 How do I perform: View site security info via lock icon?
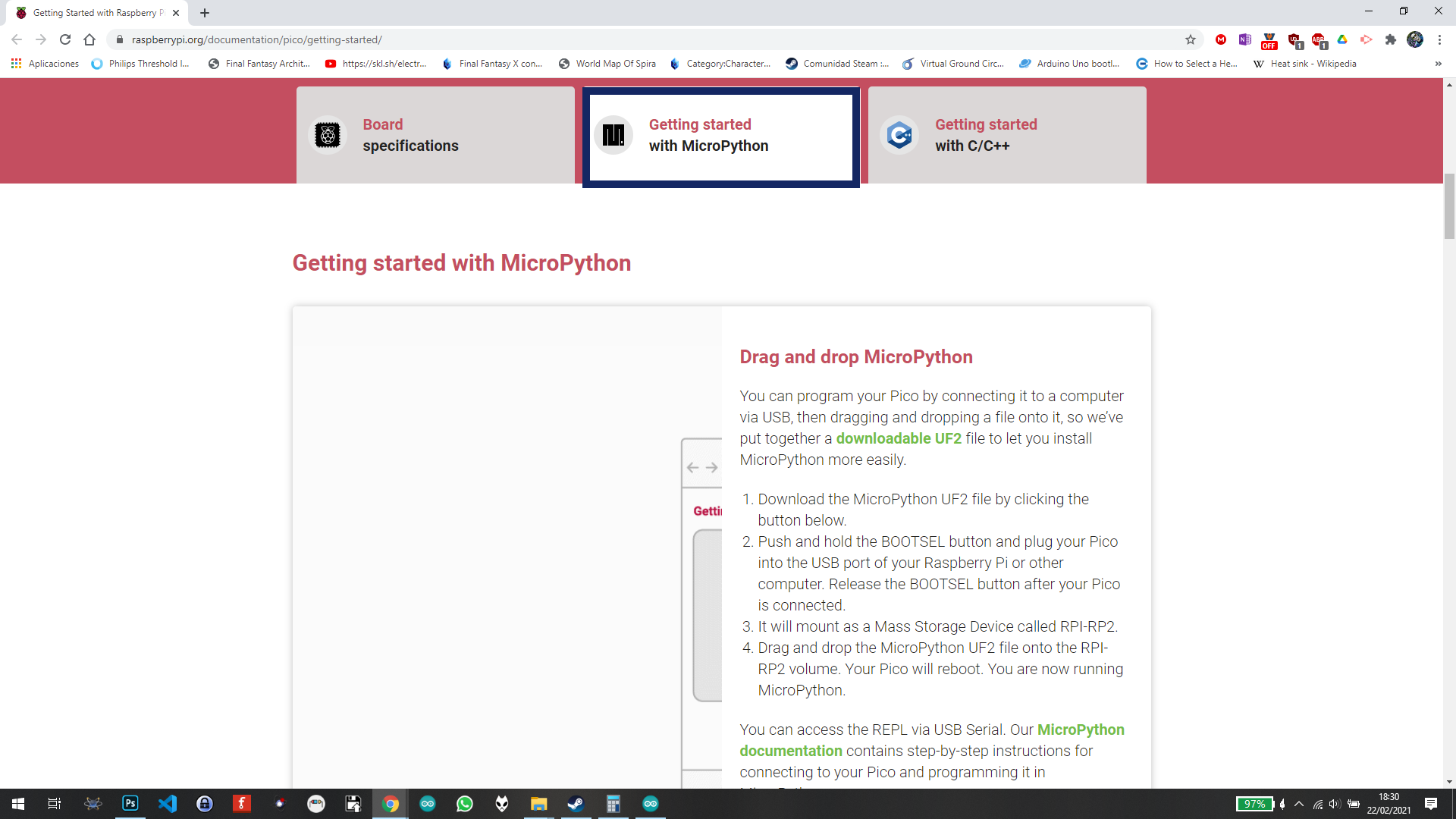point(119,39)
